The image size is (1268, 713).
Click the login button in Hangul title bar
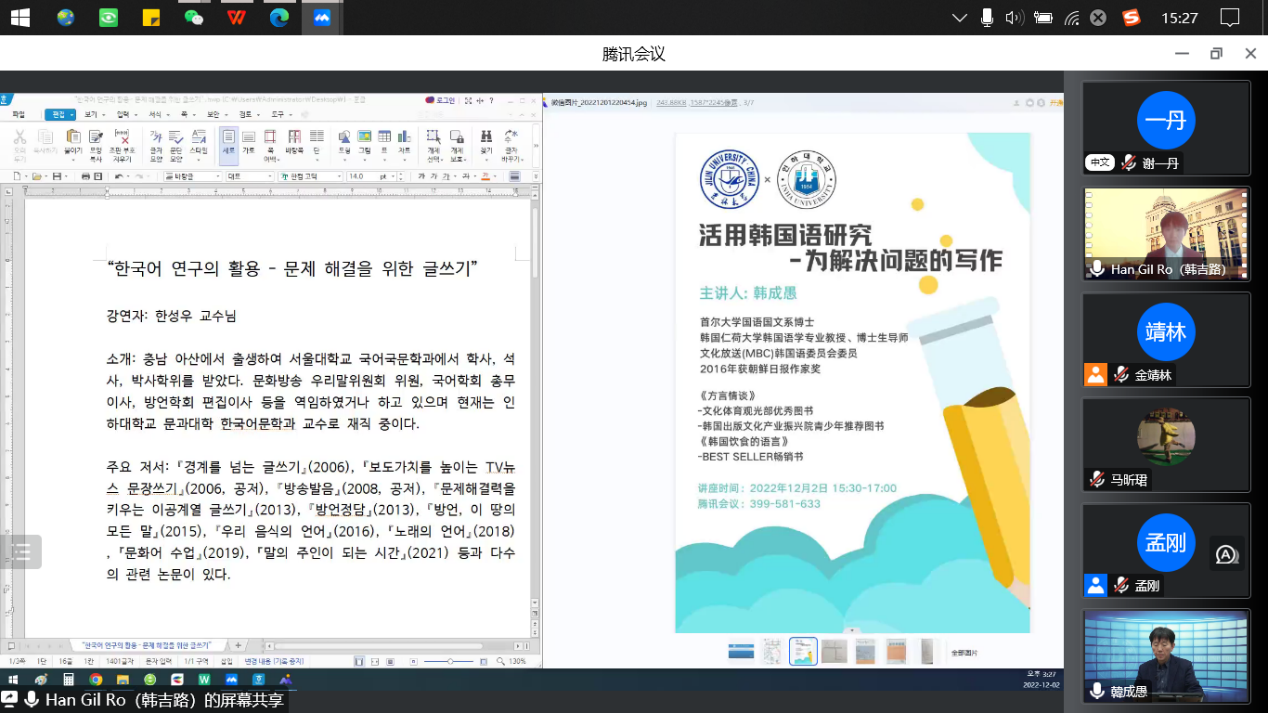439,100
